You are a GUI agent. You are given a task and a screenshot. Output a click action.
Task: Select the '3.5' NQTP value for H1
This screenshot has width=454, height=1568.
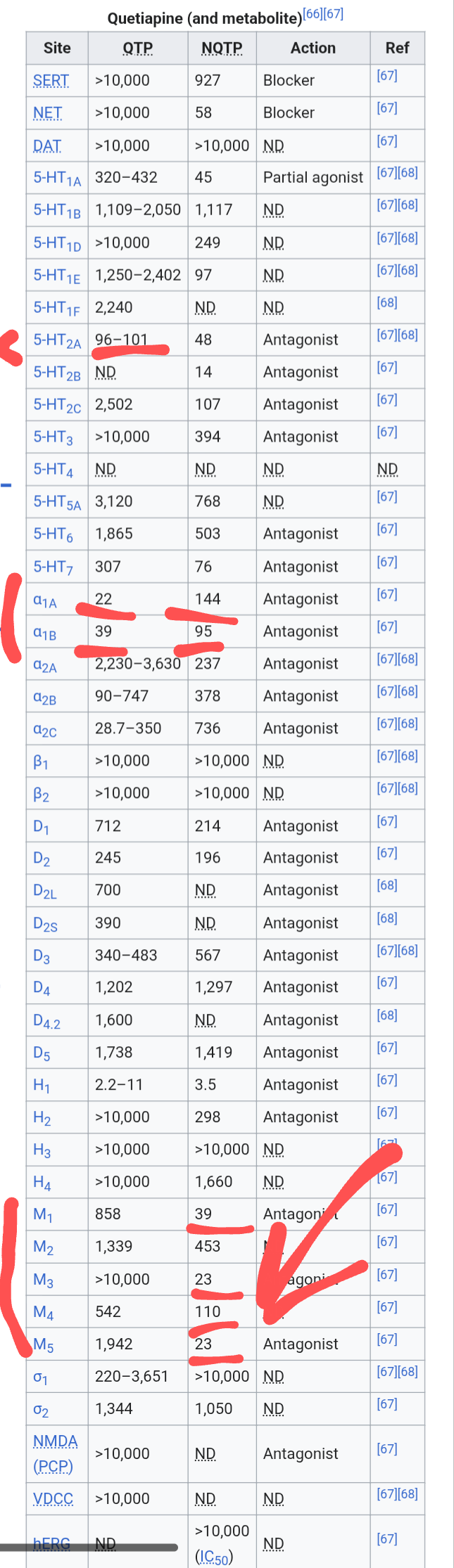pyautogui.click(x=206, y=1085)
